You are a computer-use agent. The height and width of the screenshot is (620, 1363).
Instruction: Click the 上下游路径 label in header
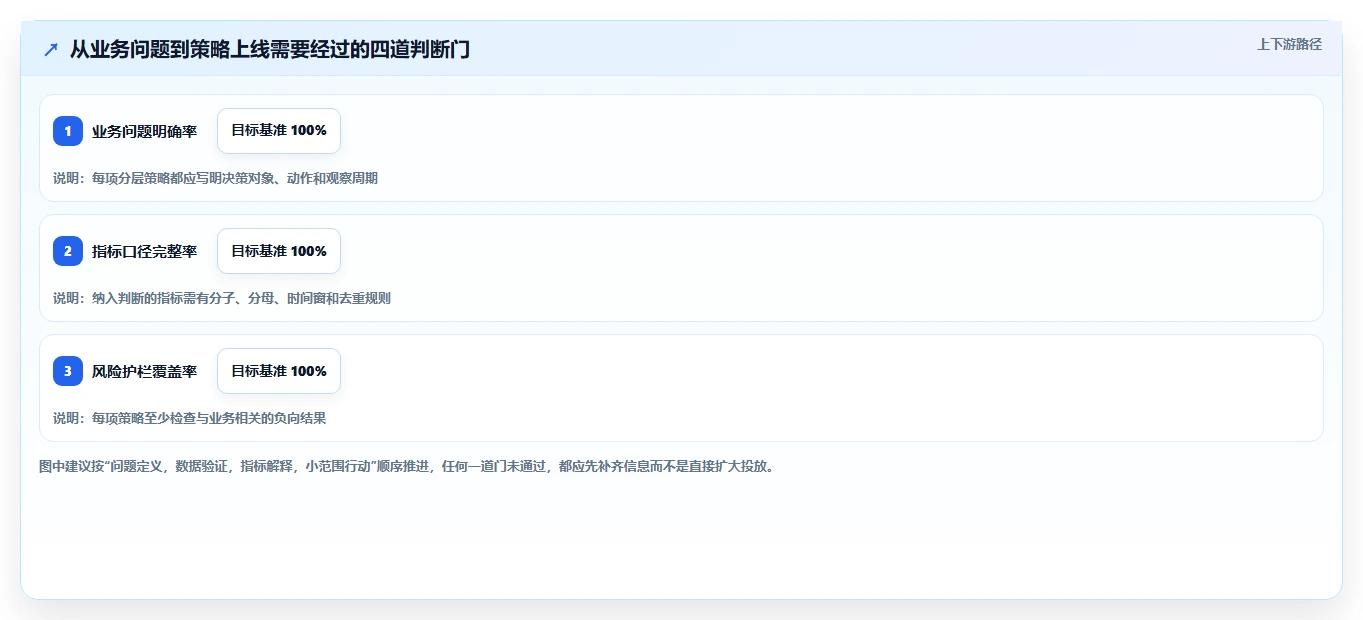[x=1289, y=44]
